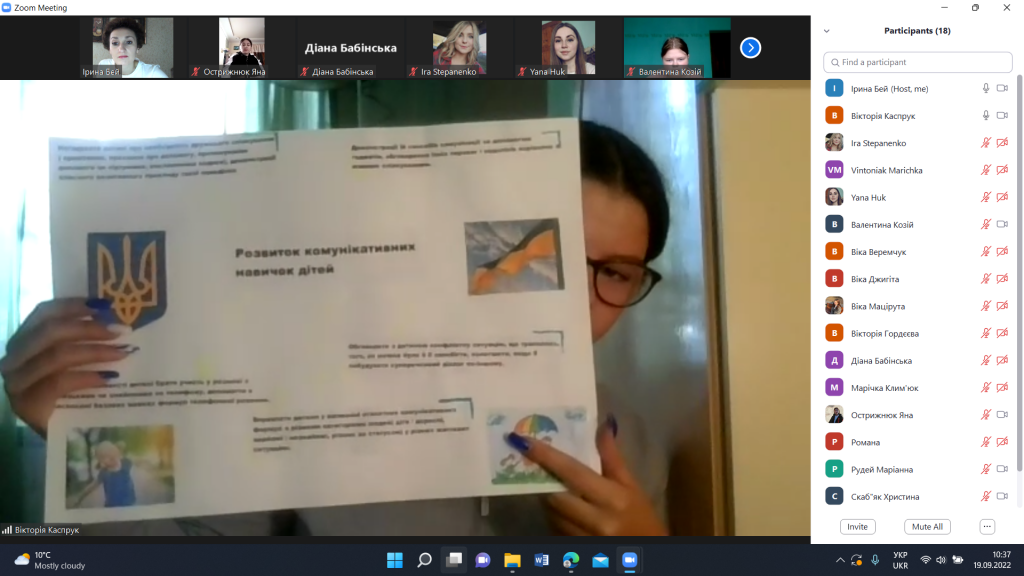Toggle the microphone for Діана Бабінська in list

coord(986,361)
